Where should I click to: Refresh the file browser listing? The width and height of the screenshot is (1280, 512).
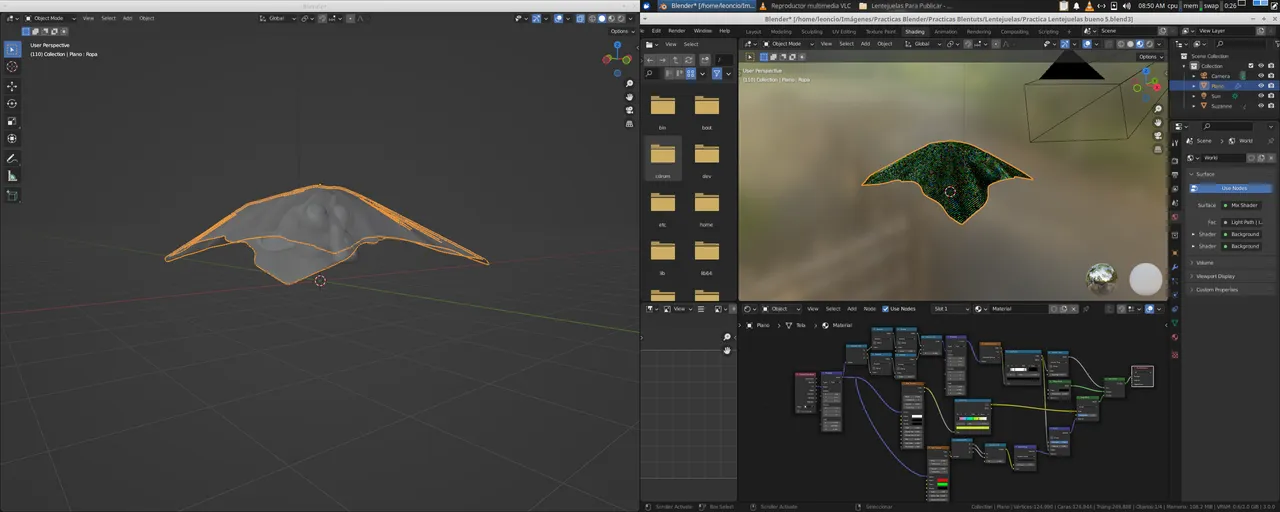tap(688, 60)
